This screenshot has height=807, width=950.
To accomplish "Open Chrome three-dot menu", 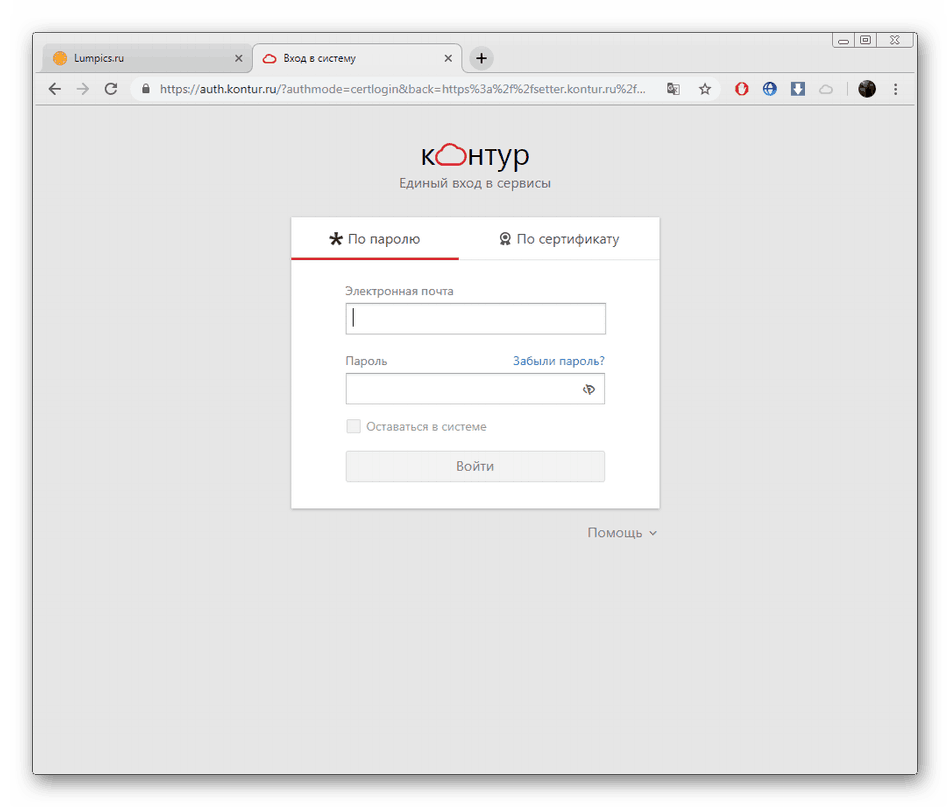I will pyautogui.click(x=895, y=89).
